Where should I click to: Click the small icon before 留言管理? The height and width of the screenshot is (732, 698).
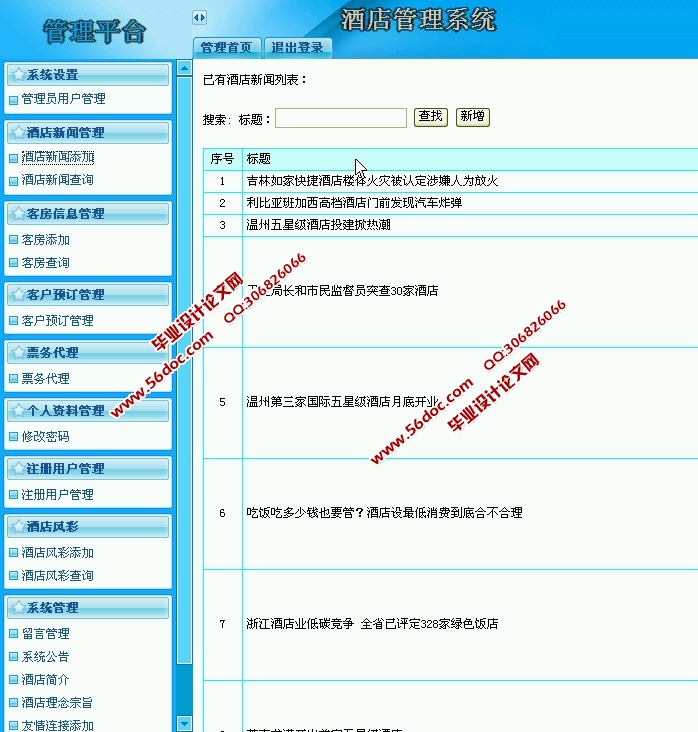pos(13,634)
